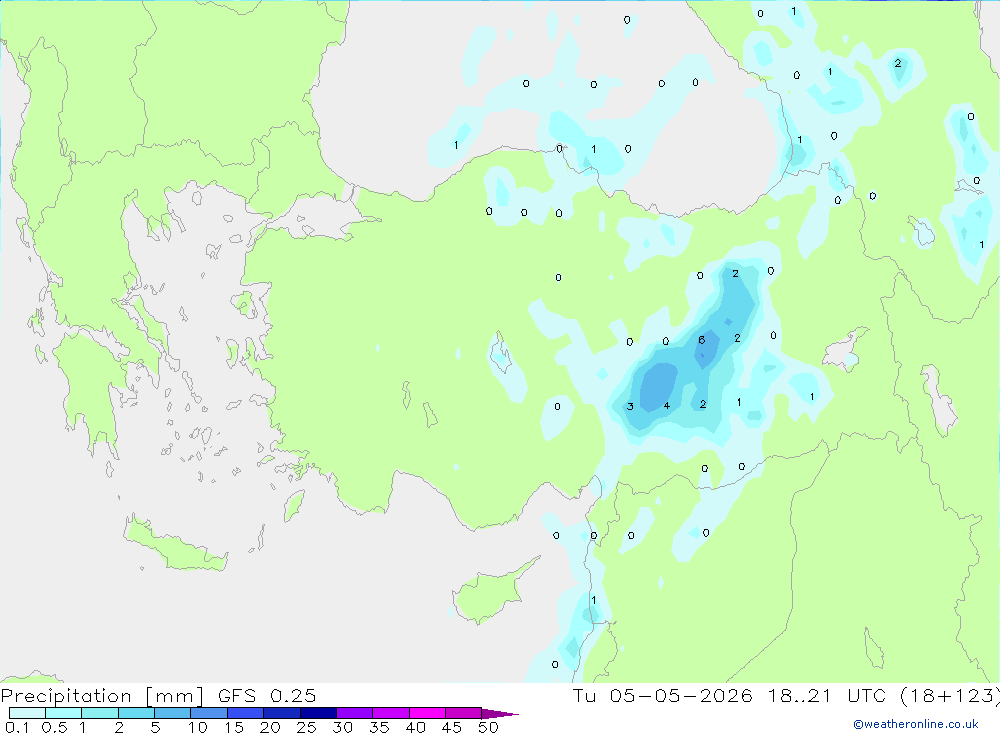This screenshot has height=733, width=1000.
Task: Pick the 2–5 mm legend swatch
Action: (136, 713)
